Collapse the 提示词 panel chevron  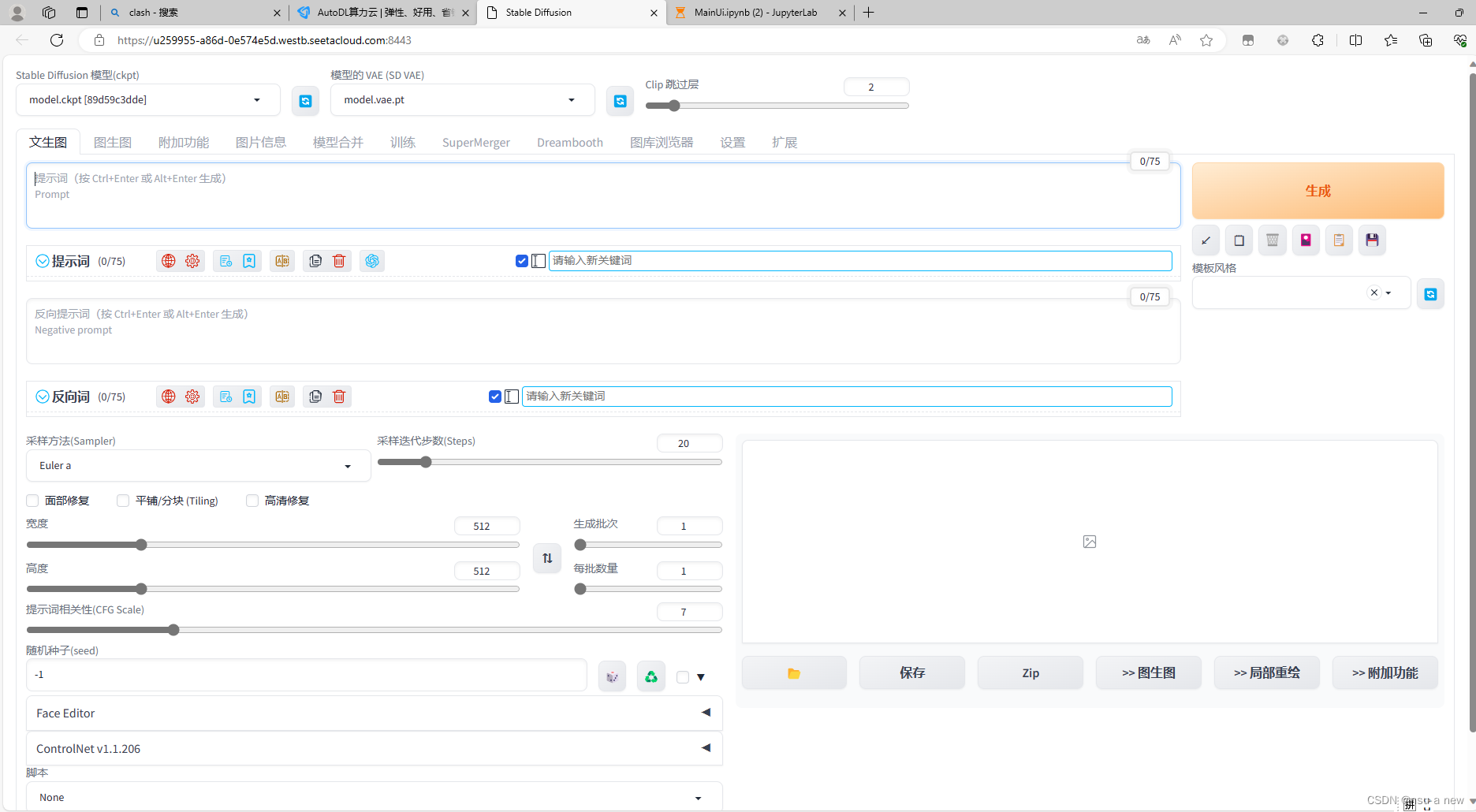point(43,261)
